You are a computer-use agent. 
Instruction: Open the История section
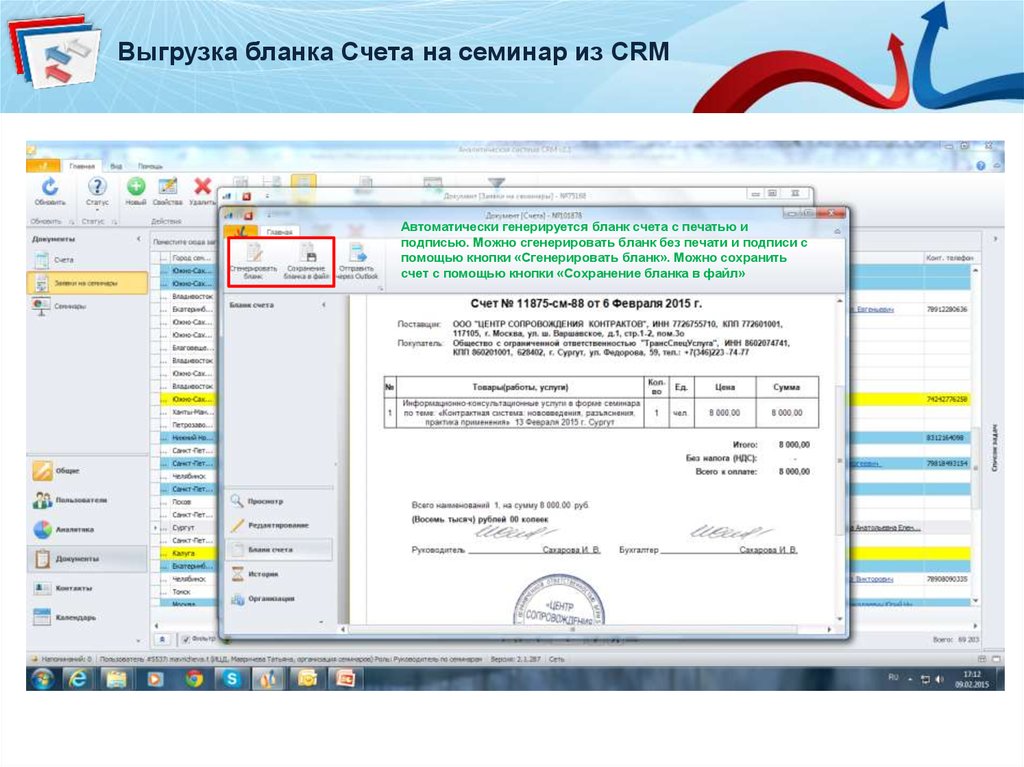coord(263,574)
